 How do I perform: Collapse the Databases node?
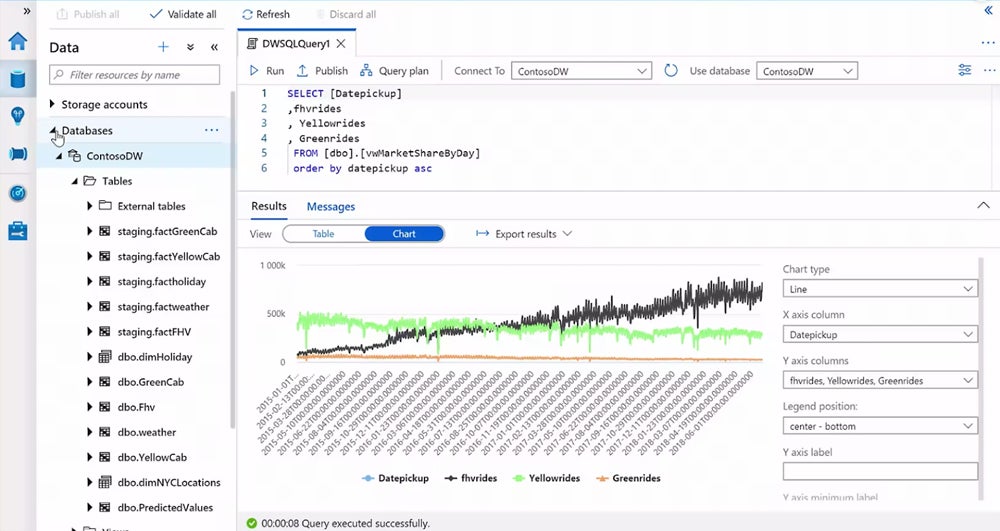coord(53,130)
